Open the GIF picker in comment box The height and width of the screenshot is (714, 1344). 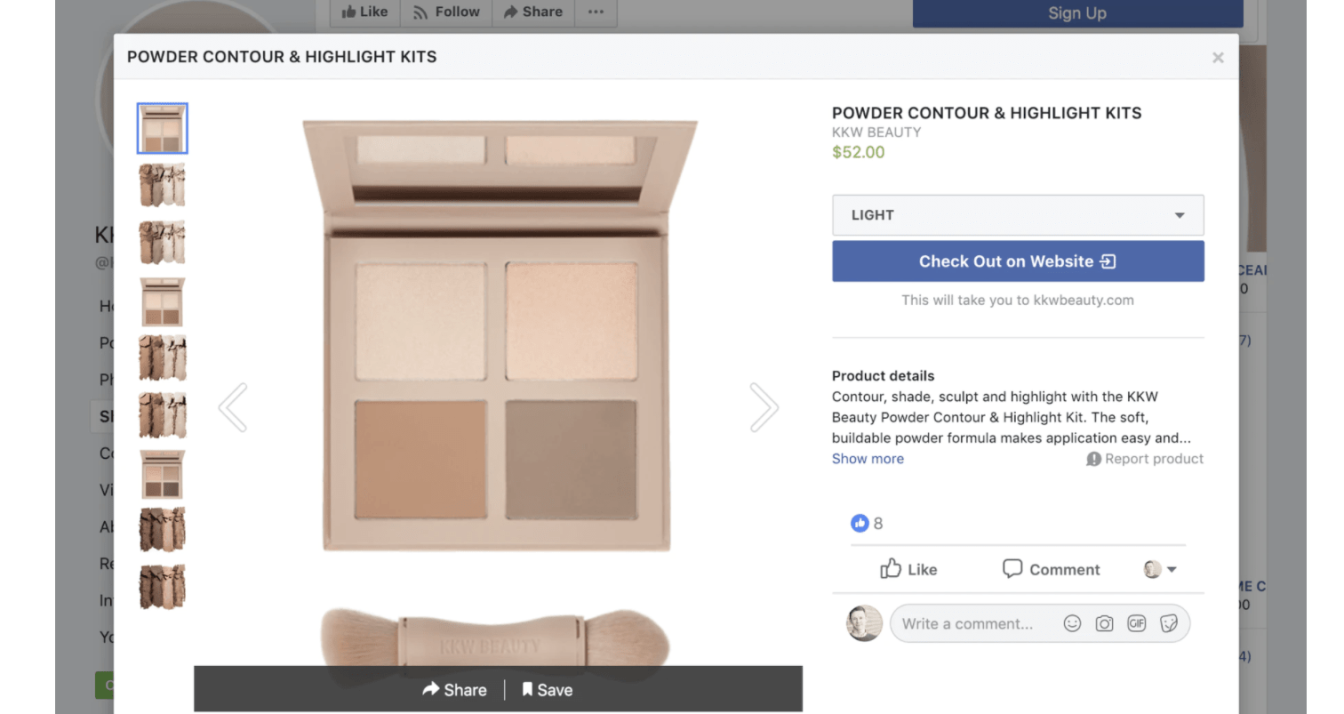1136,623
